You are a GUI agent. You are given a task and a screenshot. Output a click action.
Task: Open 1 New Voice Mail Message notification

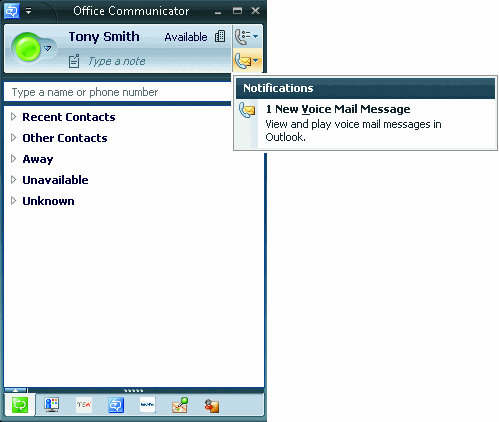point(338,109)
